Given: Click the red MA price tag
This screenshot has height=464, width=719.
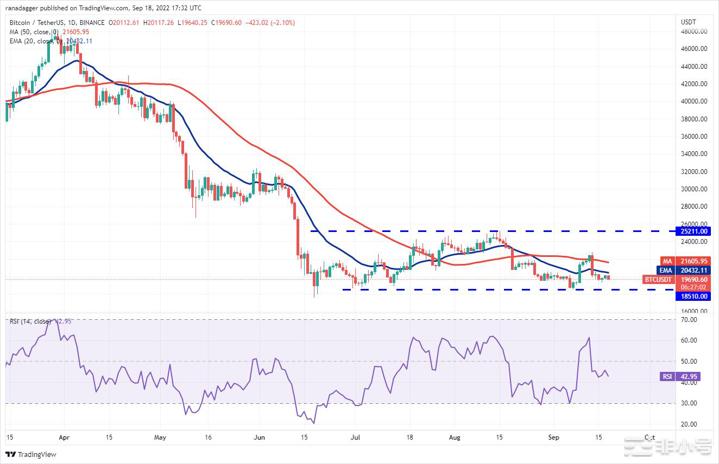Looking at the screenshot, I should (688, 260).
